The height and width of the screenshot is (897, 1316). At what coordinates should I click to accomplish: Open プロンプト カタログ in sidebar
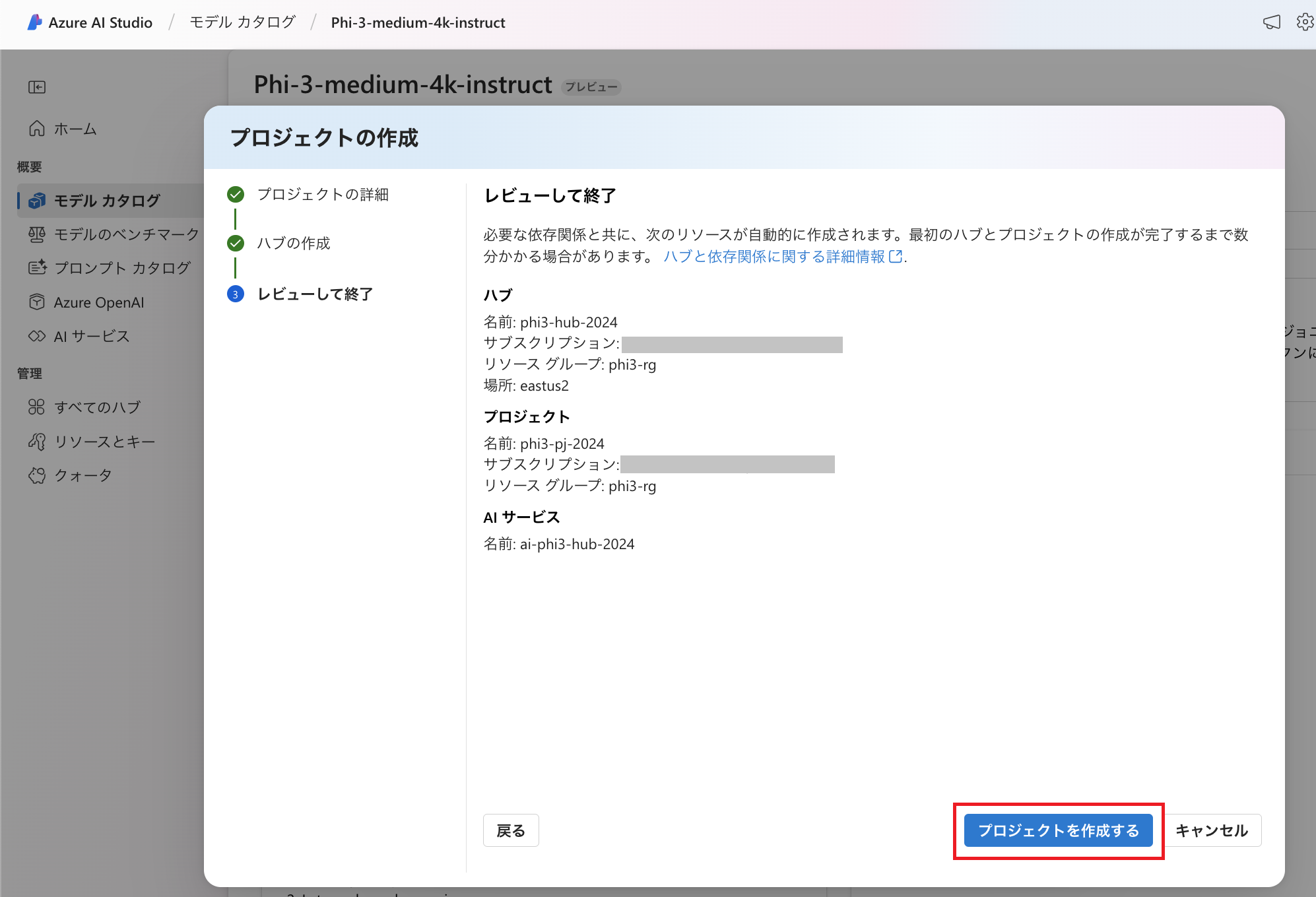pos(122,267)
